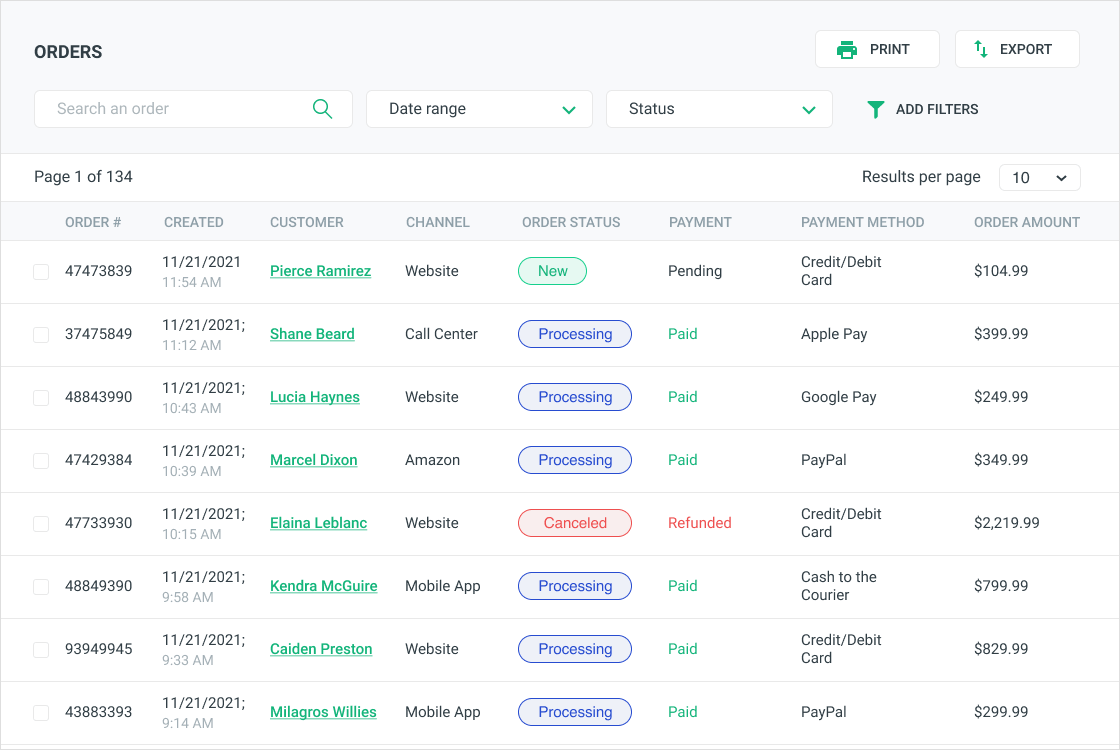Expand the Status filter dropdown
1120x750 pixels.
coord(719,109)
